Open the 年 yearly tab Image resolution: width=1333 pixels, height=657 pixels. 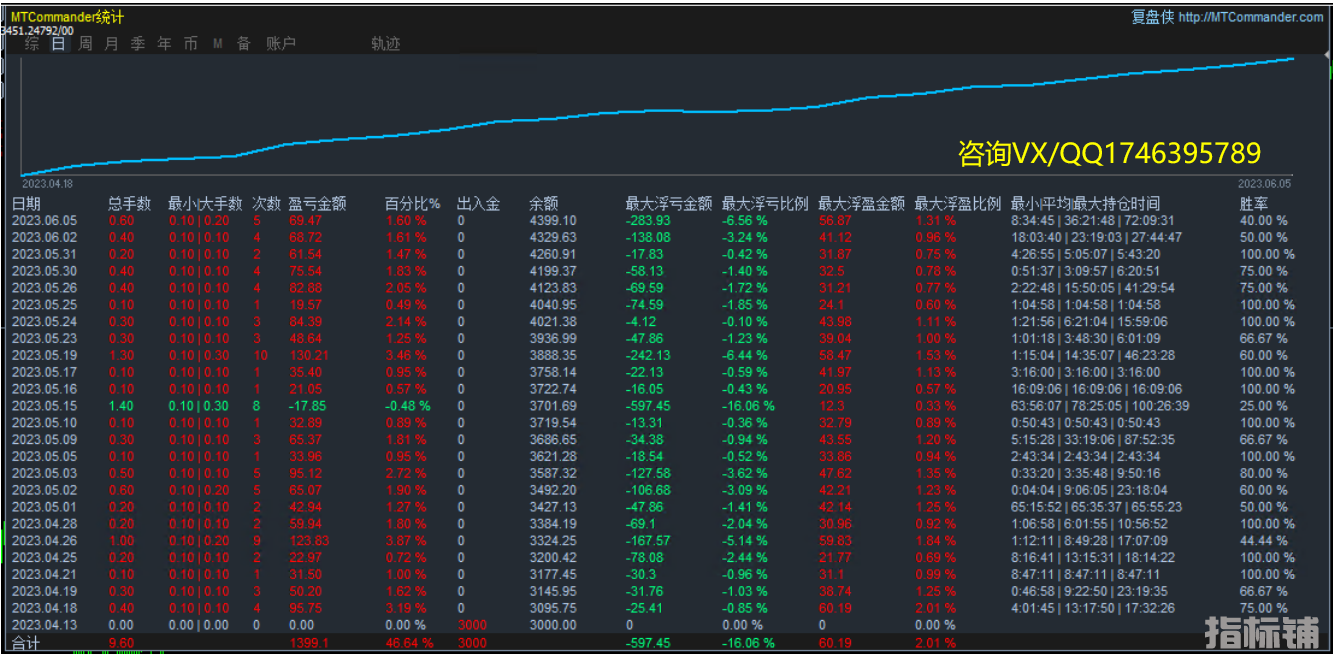(164, 44)
